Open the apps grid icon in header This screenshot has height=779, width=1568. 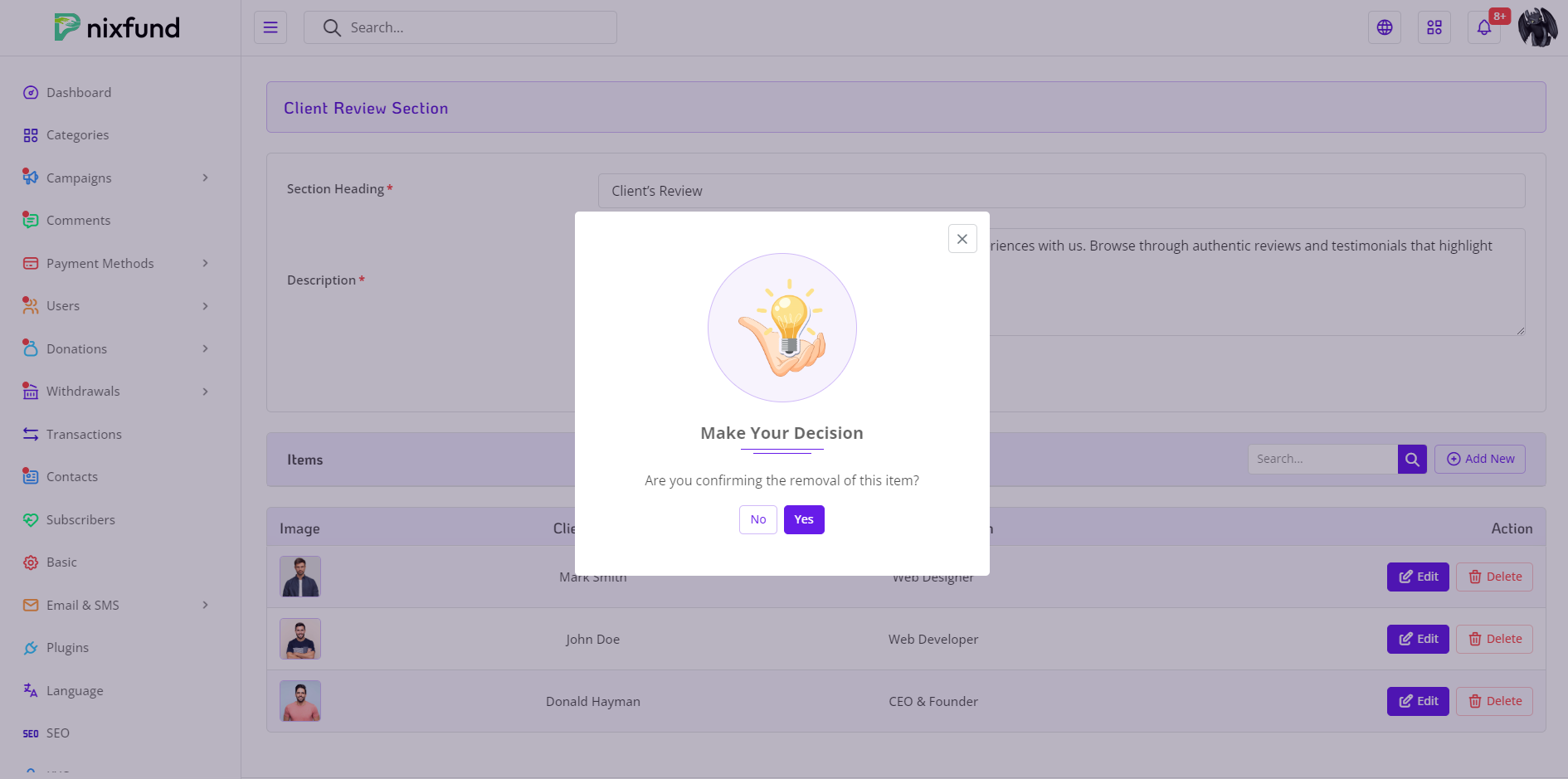coord(1434,27)
